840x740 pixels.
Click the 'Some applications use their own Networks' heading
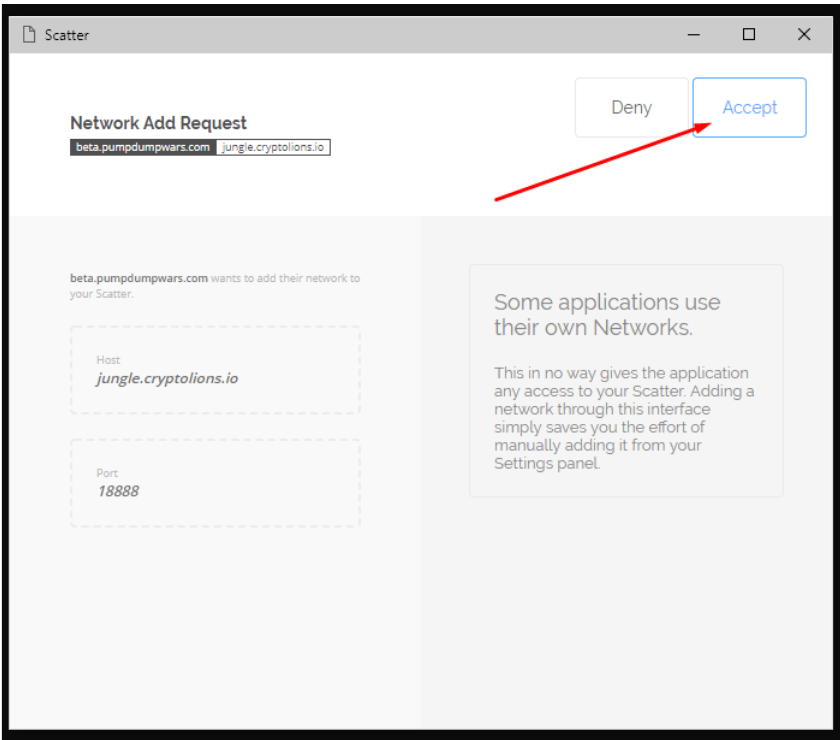coord(607,315)
